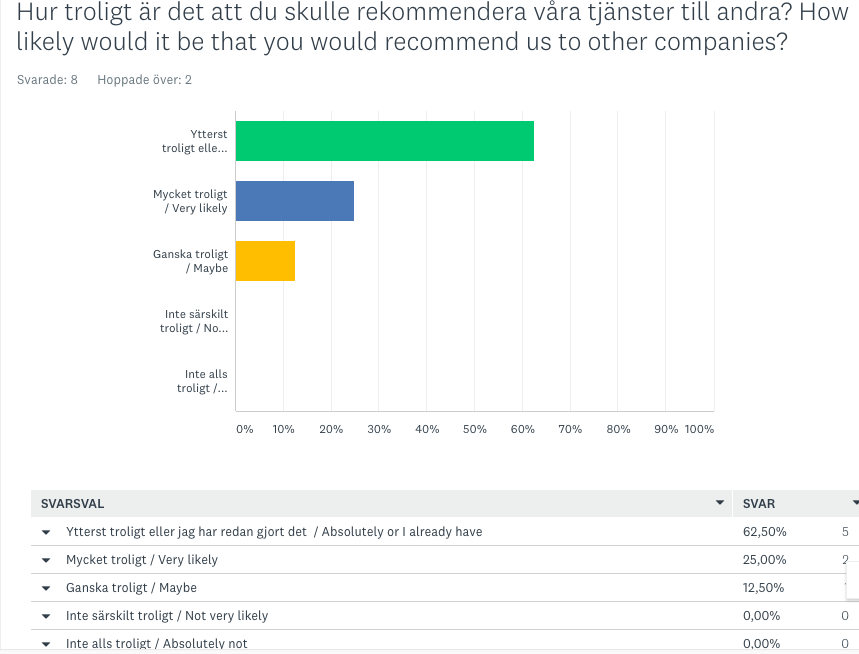The width and height of the screenshot is (859, 654).
Task: Click the 62,50% value in the table
Action: pyautogui.click(x=765, y=532)
